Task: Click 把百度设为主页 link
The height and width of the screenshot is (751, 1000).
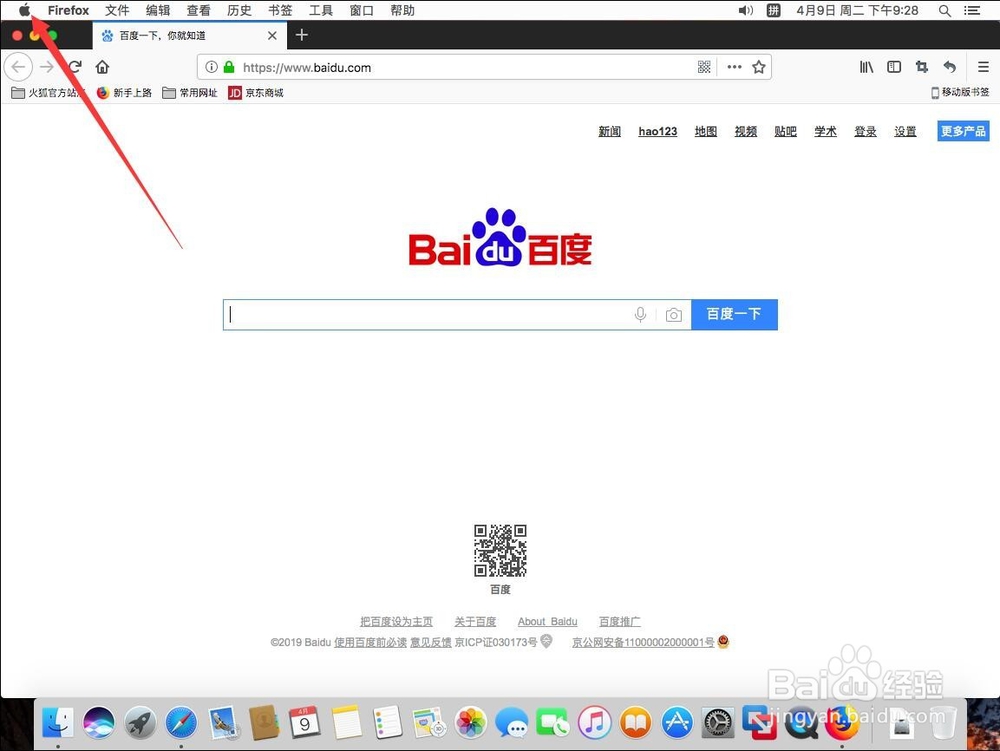Action: pyautogui.click(x=396, y=622)
